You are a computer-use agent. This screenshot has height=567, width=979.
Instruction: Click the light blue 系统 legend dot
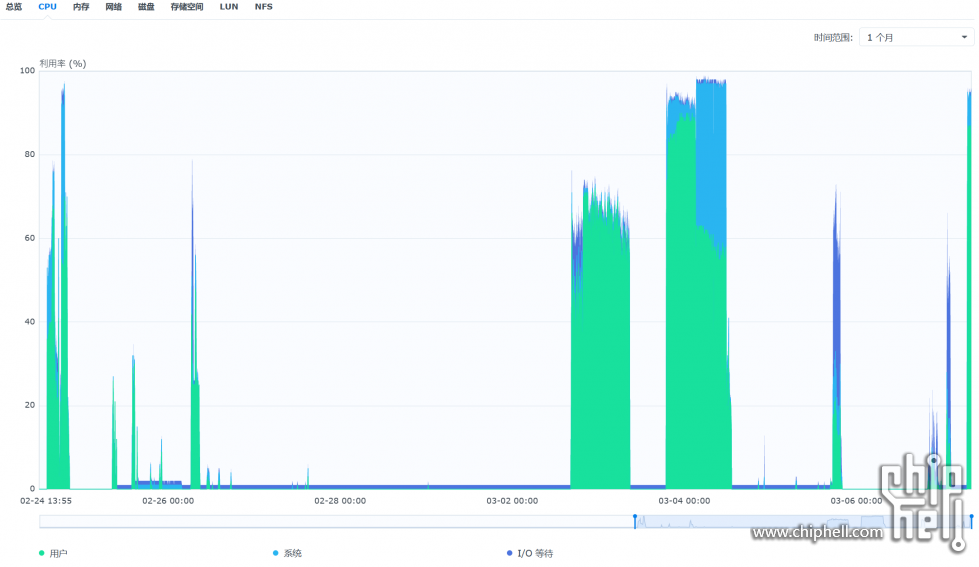point(275,553)
